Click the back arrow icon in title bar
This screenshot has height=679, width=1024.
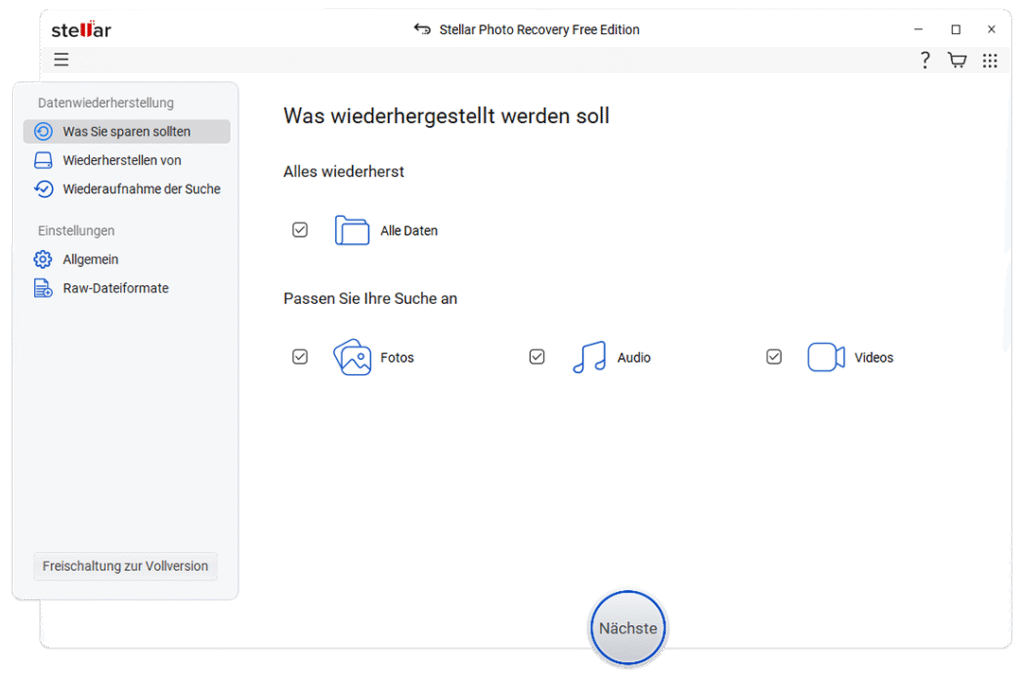click(423, 29)
